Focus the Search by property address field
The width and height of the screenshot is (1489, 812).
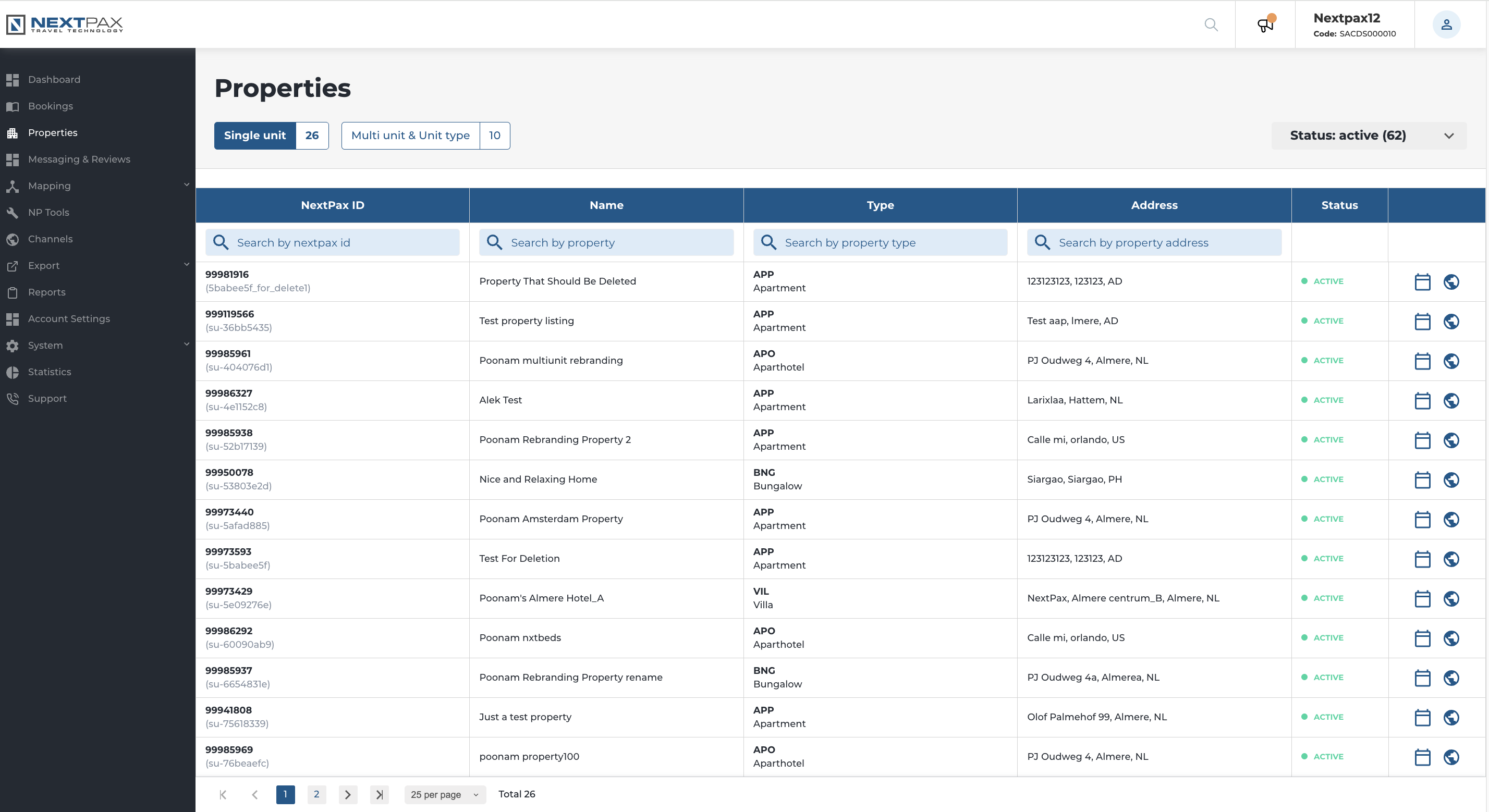tap(1154, 242)
